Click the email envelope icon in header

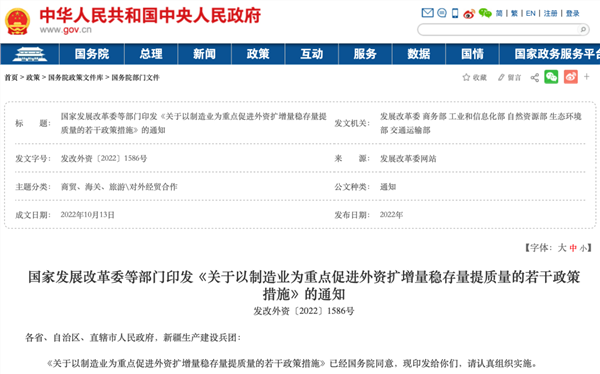pyautogui.click(x=427, y=13)
